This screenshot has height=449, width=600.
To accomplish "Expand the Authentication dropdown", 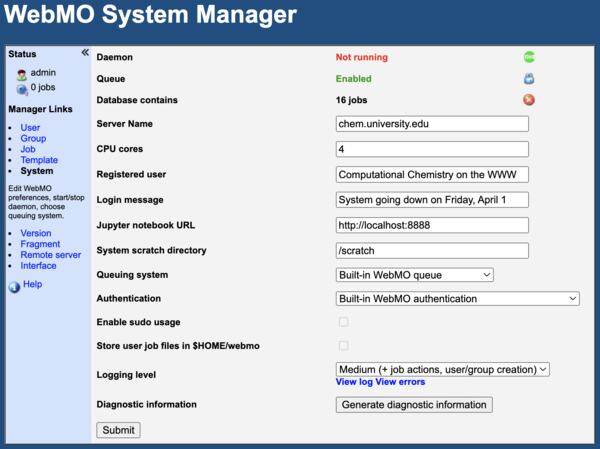I will [x=458, y=298].
